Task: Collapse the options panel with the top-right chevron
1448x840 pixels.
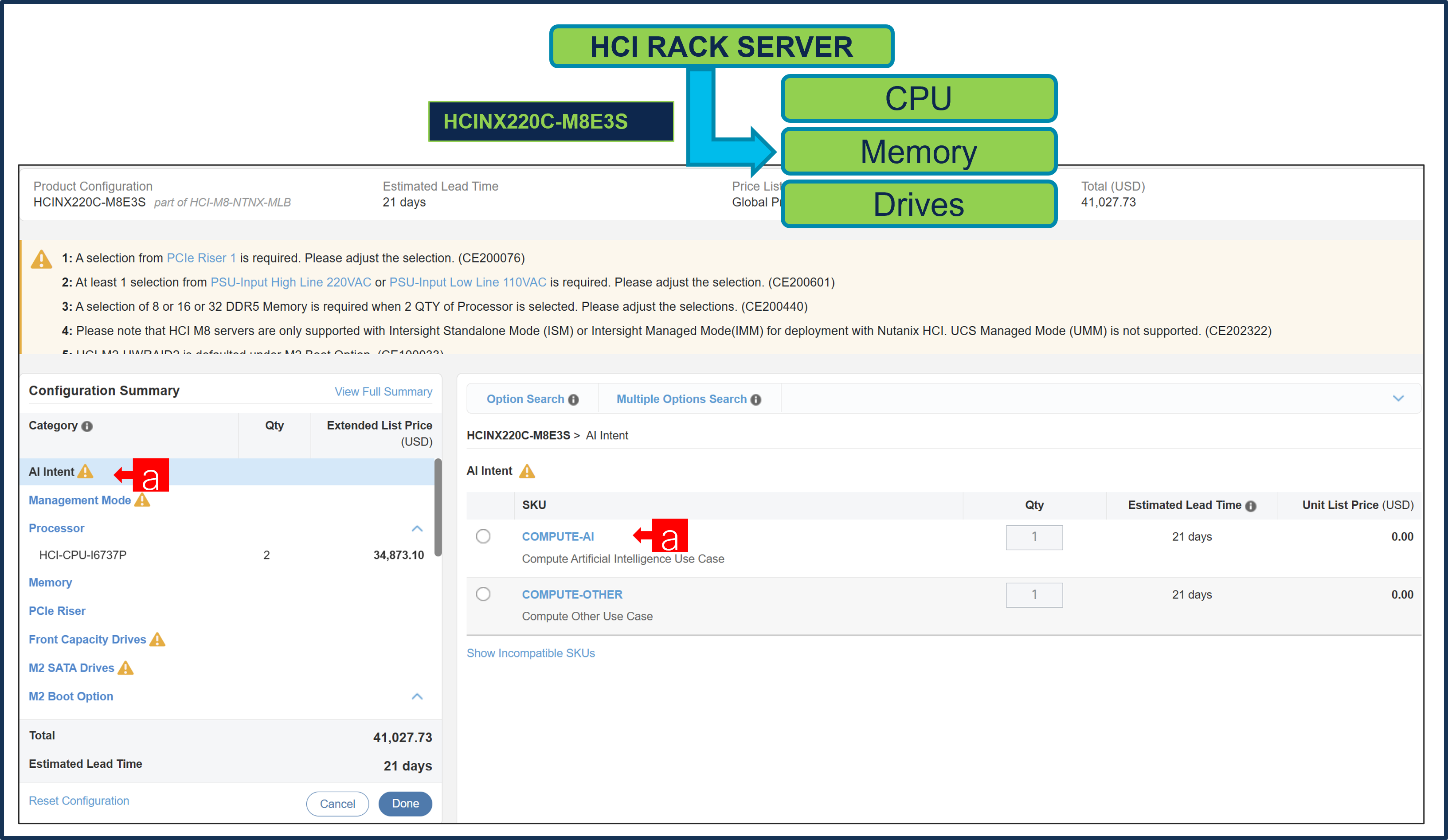Action: 1399,398
